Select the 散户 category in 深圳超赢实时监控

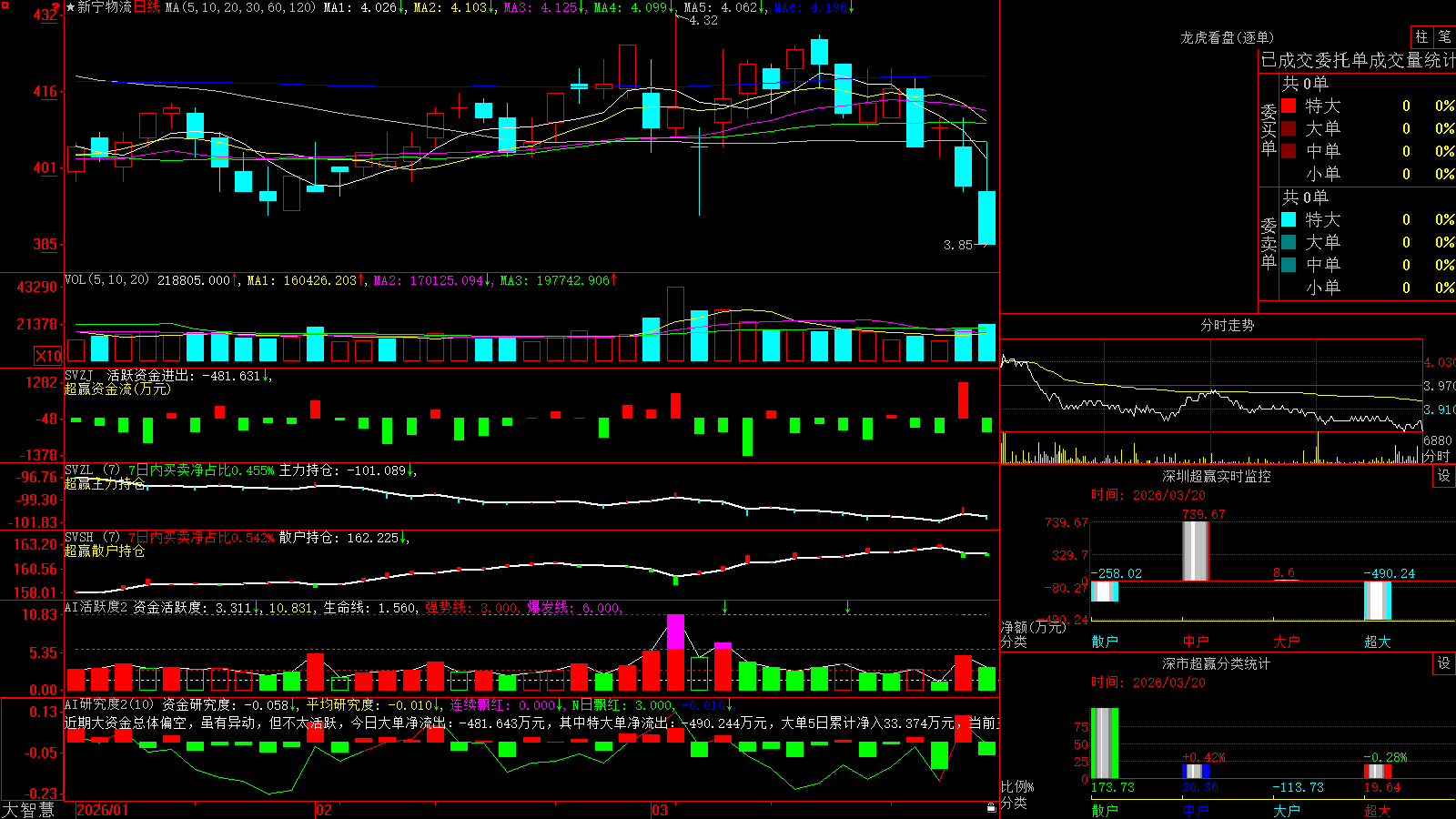pos(1105,642)
